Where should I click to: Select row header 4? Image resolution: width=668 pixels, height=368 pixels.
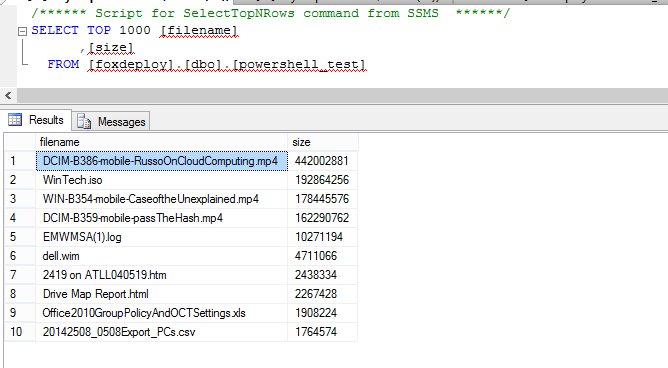(20, 218)
